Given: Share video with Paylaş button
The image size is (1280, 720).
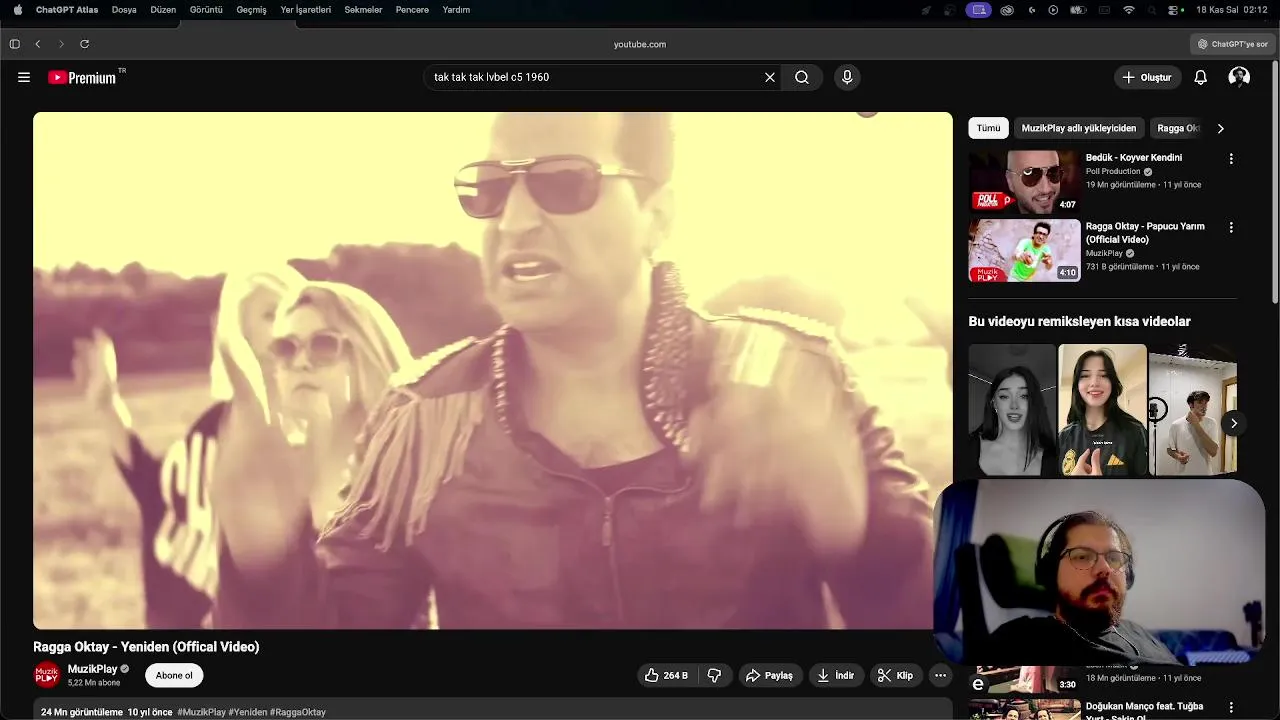Looking at the screenshot, I should (x=769, y=675).
